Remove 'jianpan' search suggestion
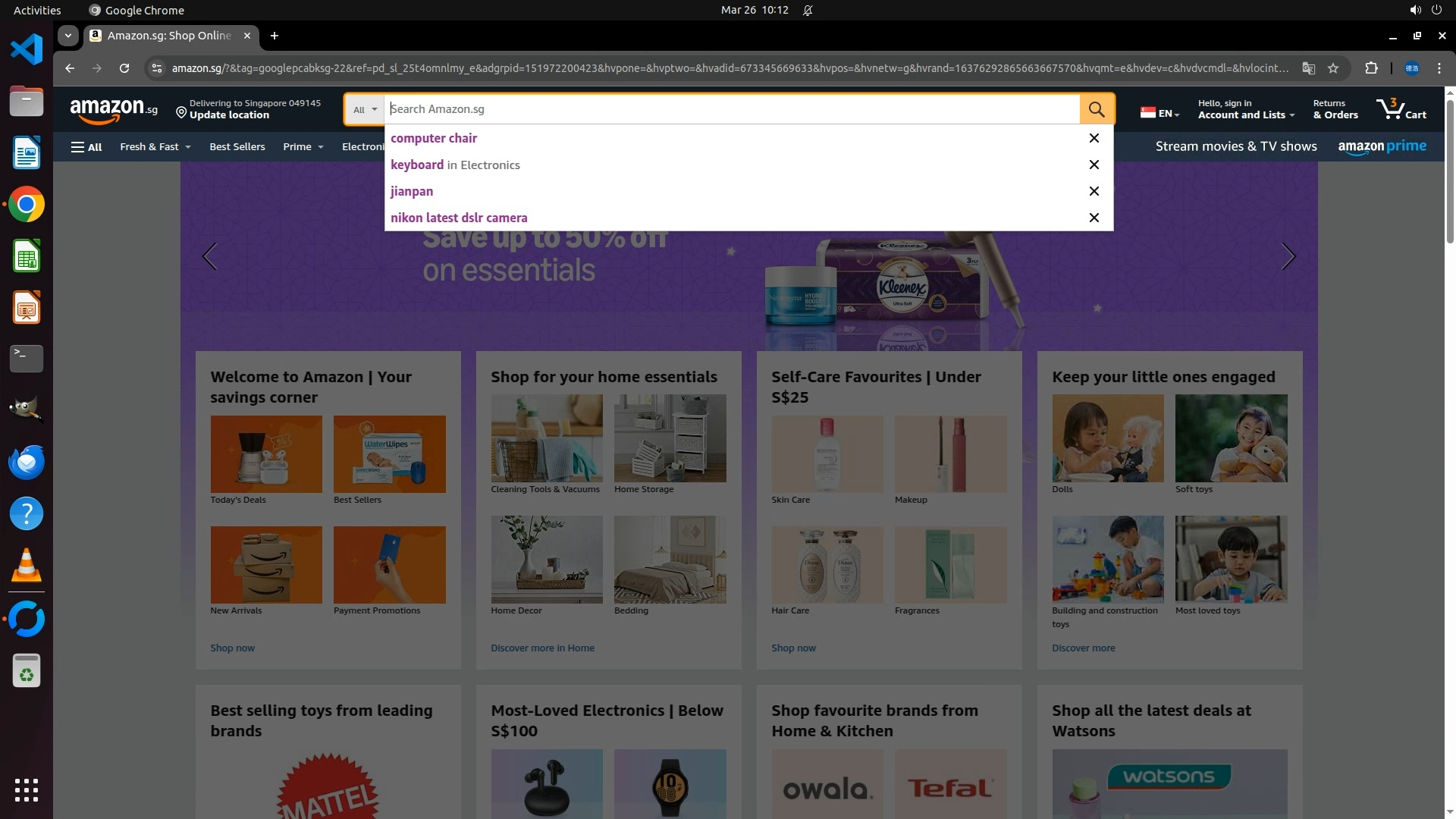The width and height of the screenshot is (1456, 819). pos(1094,191)
